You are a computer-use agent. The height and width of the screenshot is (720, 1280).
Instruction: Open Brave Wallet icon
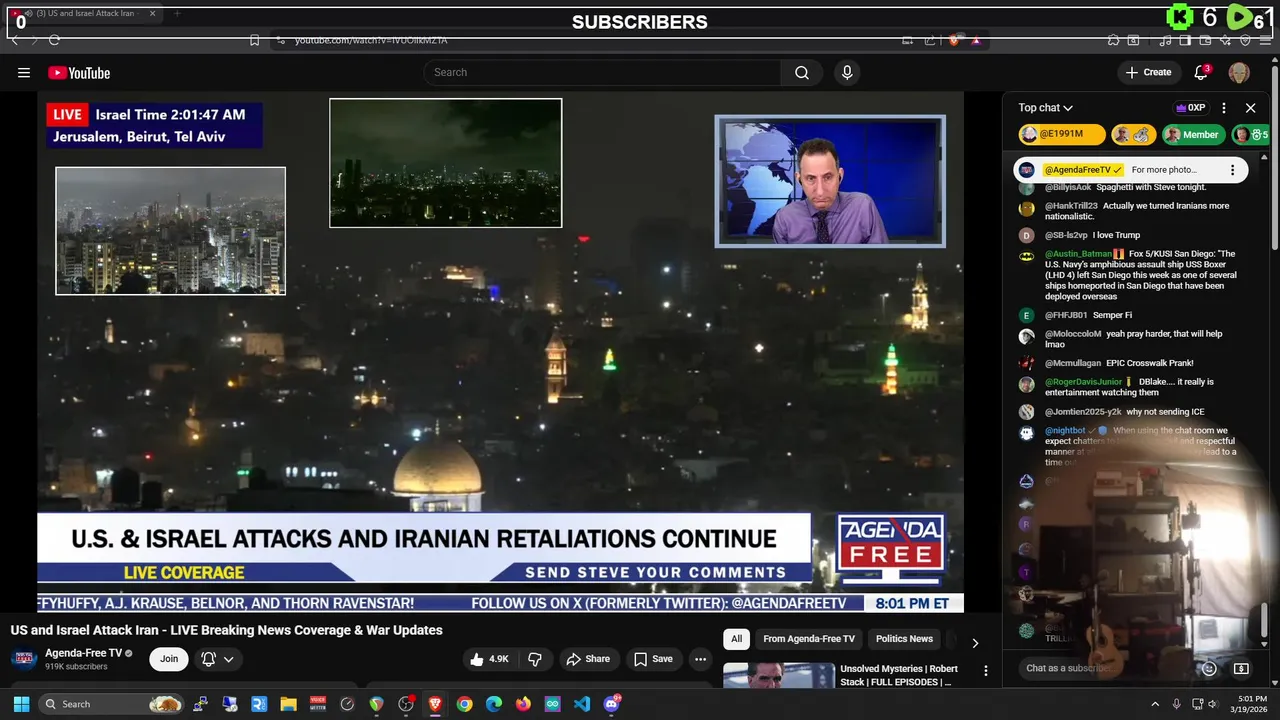(x=1205, y=40)
